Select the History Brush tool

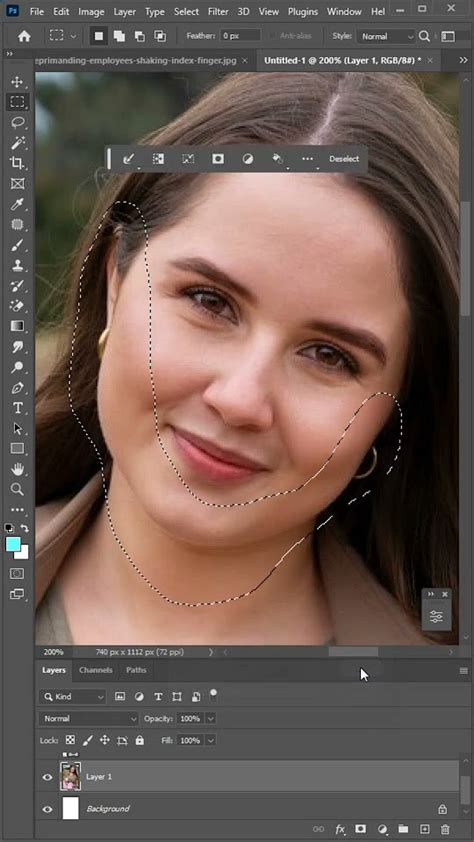click(17, 286)
